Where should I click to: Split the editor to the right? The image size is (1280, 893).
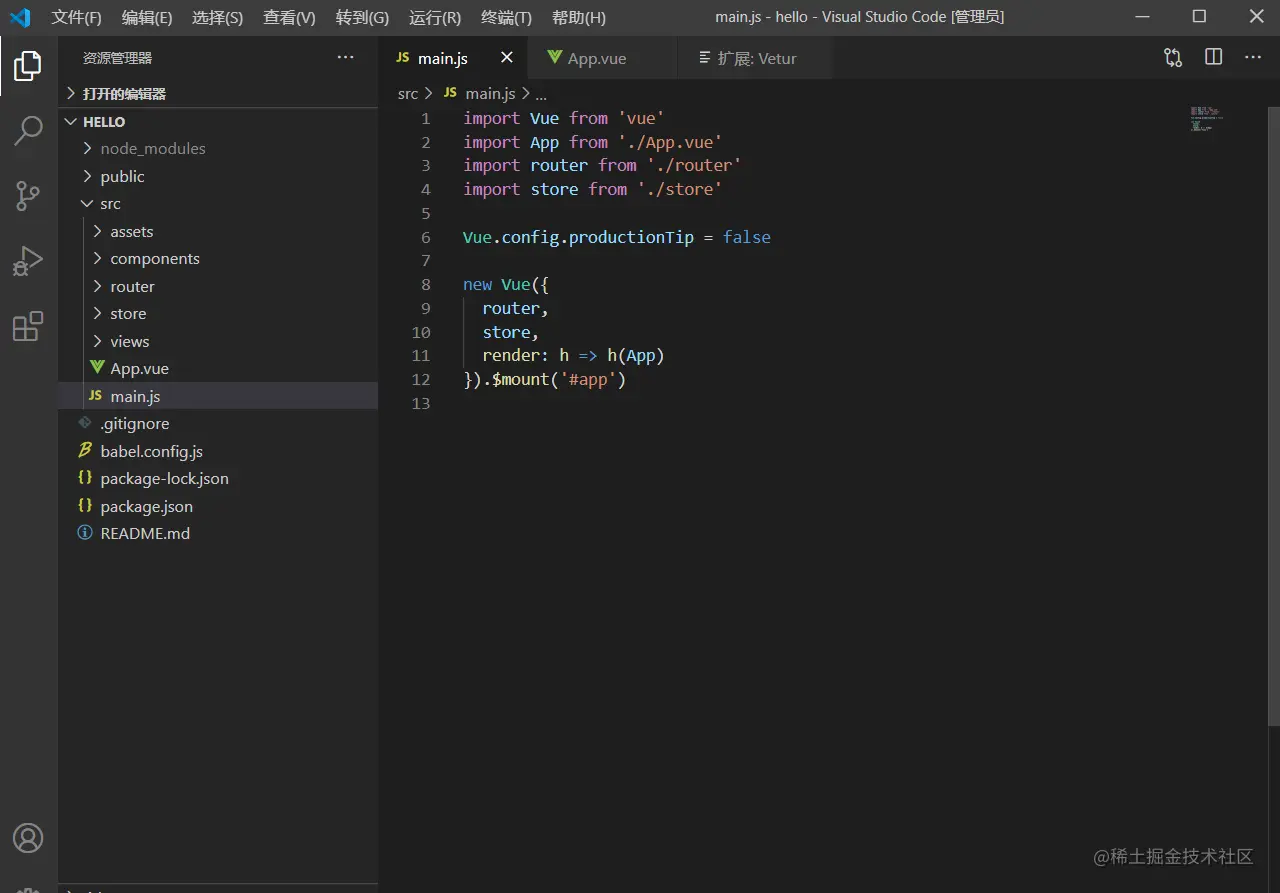1213,57
